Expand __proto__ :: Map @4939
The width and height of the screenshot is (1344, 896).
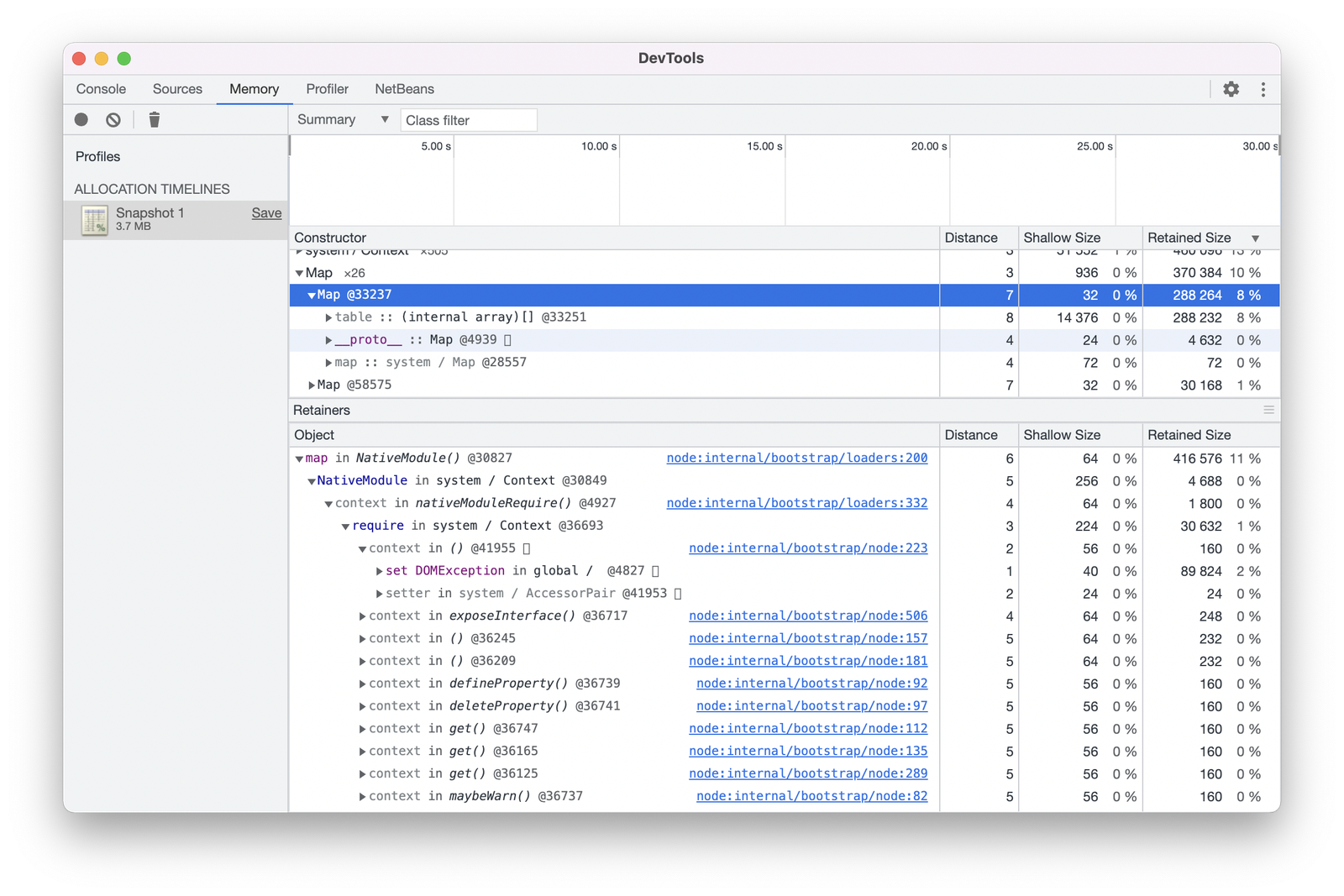click(x=328, y=340)
